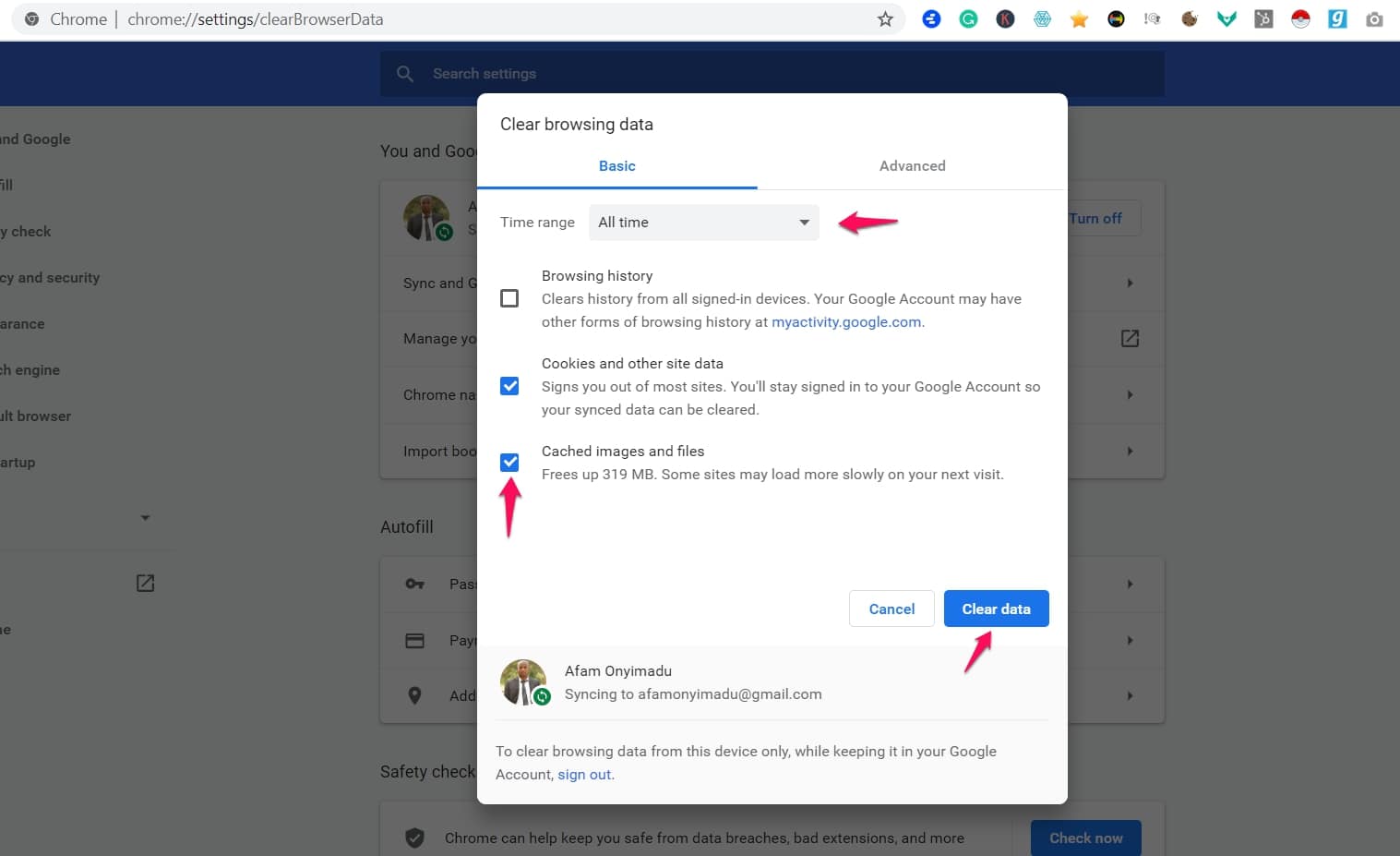Image resolution: width=1400 pixels, height=856 pixels.
Task: Click the profile avatar in the dialog footer
Action: coord(524,682)
